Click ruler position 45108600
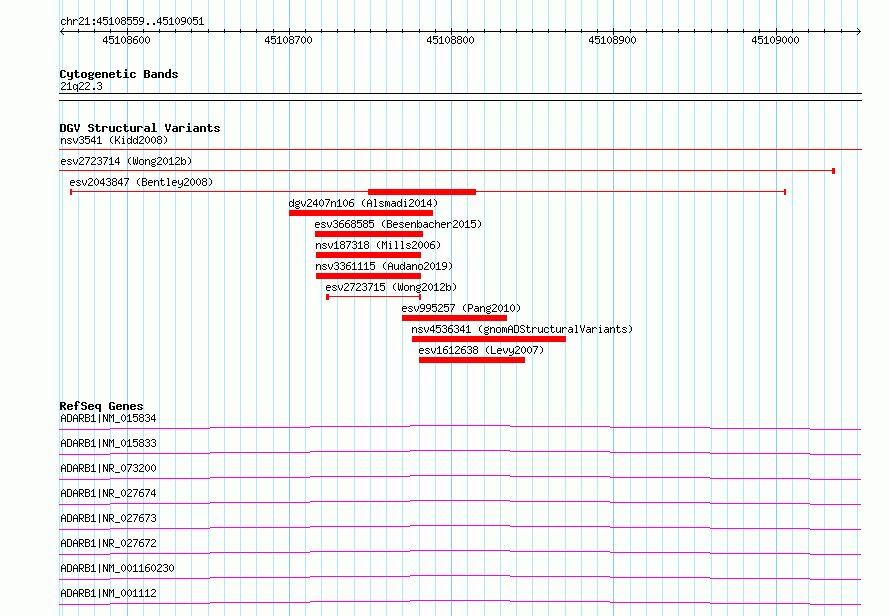Screen dimensions: 890x616 coord(127,40)
